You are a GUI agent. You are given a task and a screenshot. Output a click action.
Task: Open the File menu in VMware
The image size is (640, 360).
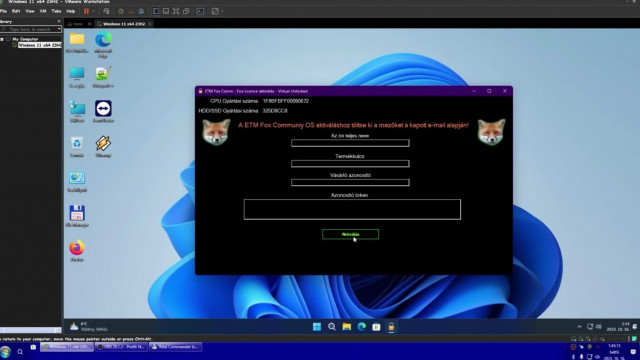(x=4, y=11)
